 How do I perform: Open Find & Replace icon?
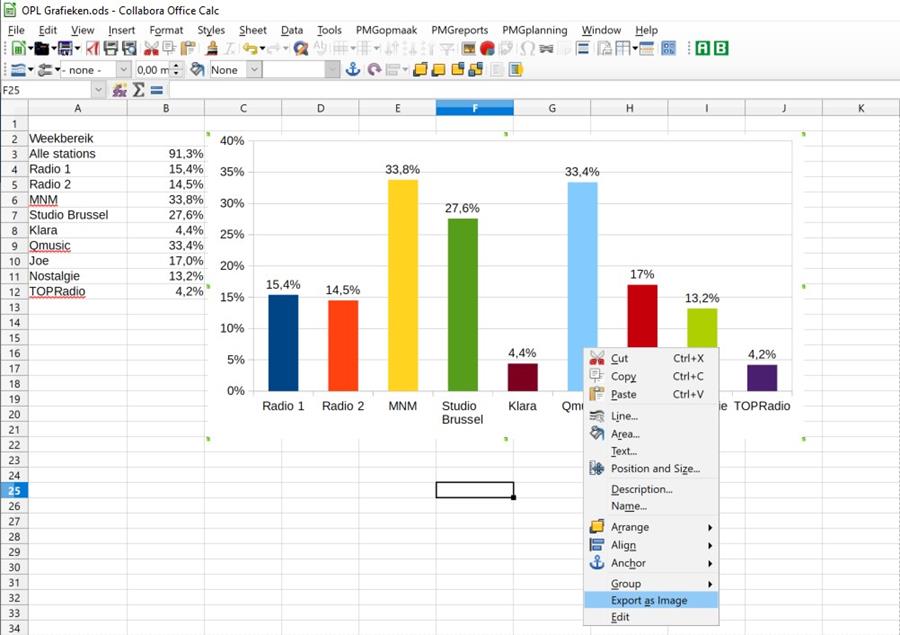click(x=301, y=48)
